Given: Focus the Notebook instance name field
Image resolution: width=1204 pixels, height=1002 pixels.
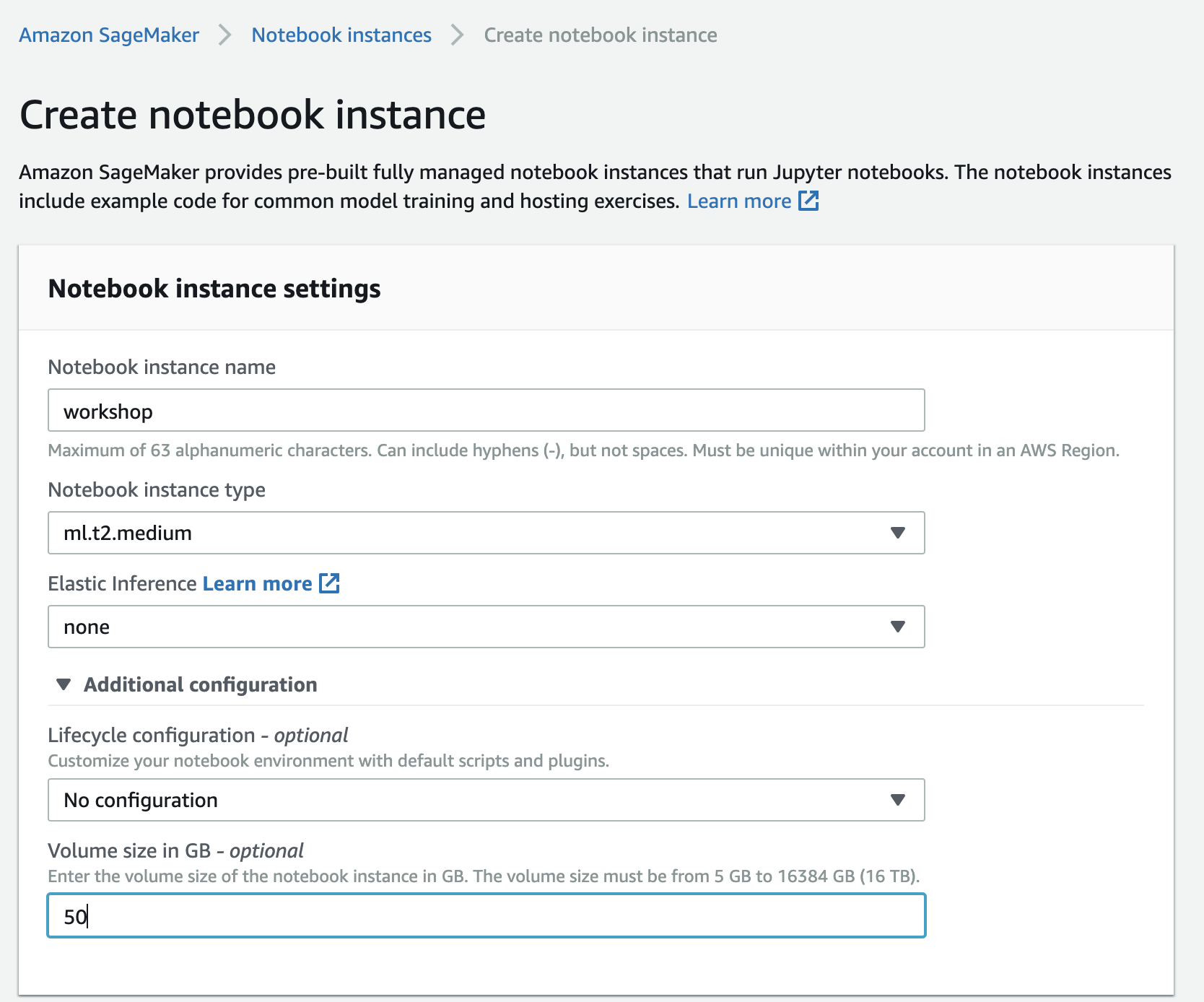Looking at the screenshot, I should [x=487, y=410].
